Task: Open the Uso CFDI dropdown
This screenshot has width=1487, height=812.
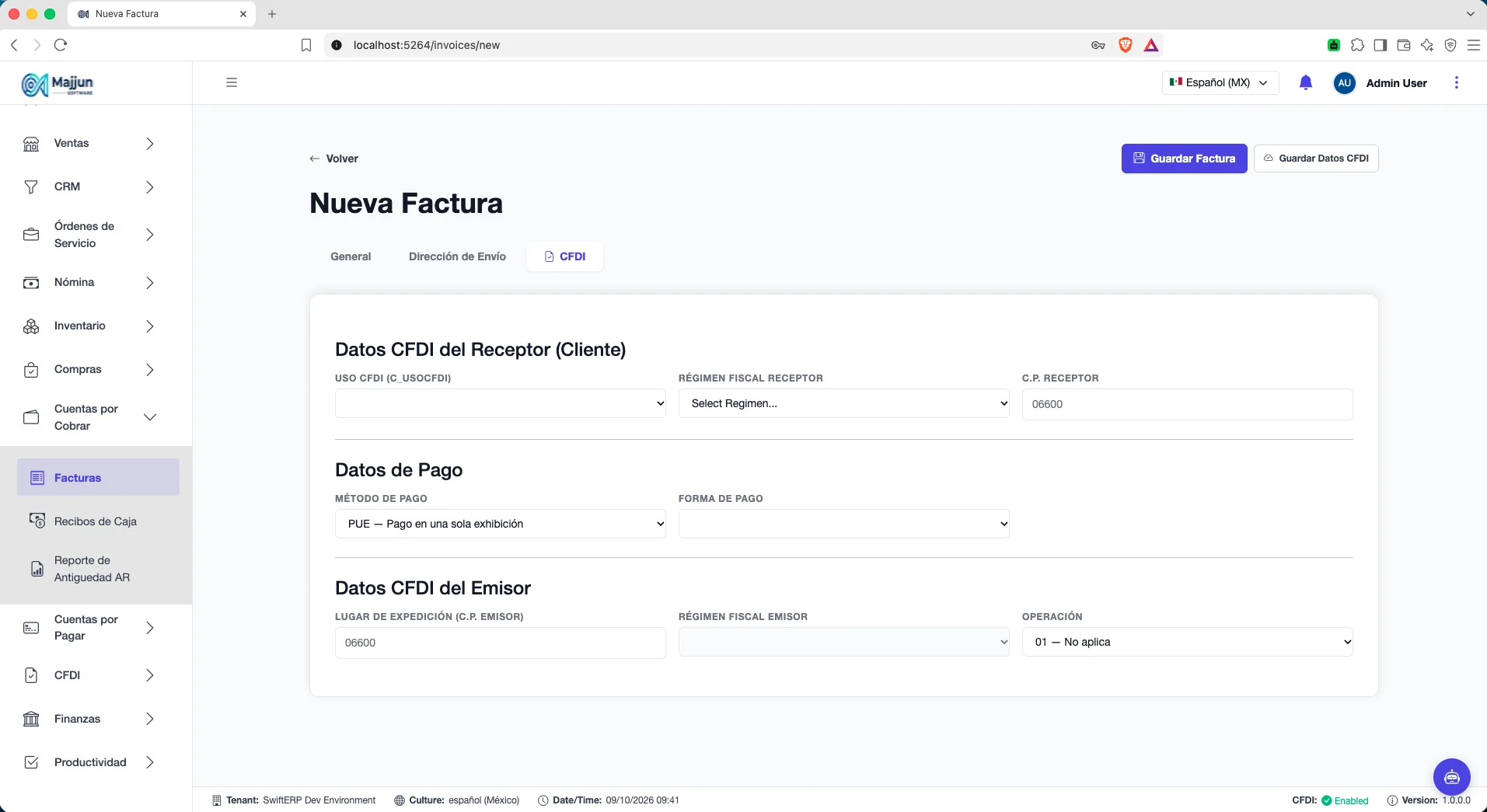Action: [501, 403]
